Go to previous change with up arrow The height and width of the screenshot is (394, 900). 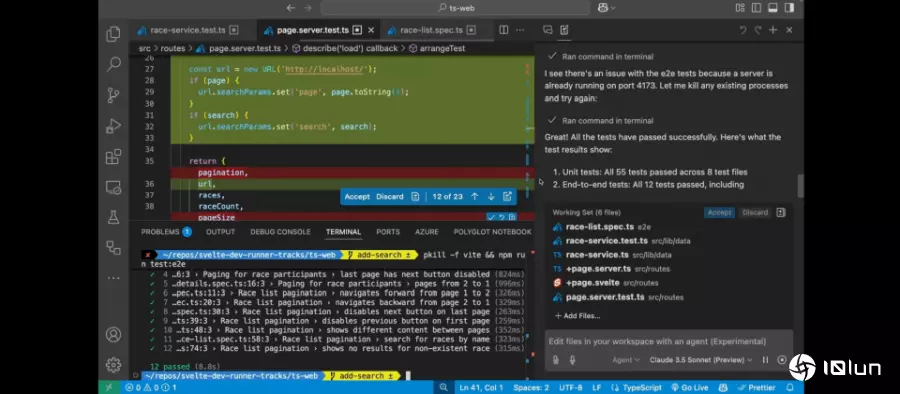pos(474,196)
